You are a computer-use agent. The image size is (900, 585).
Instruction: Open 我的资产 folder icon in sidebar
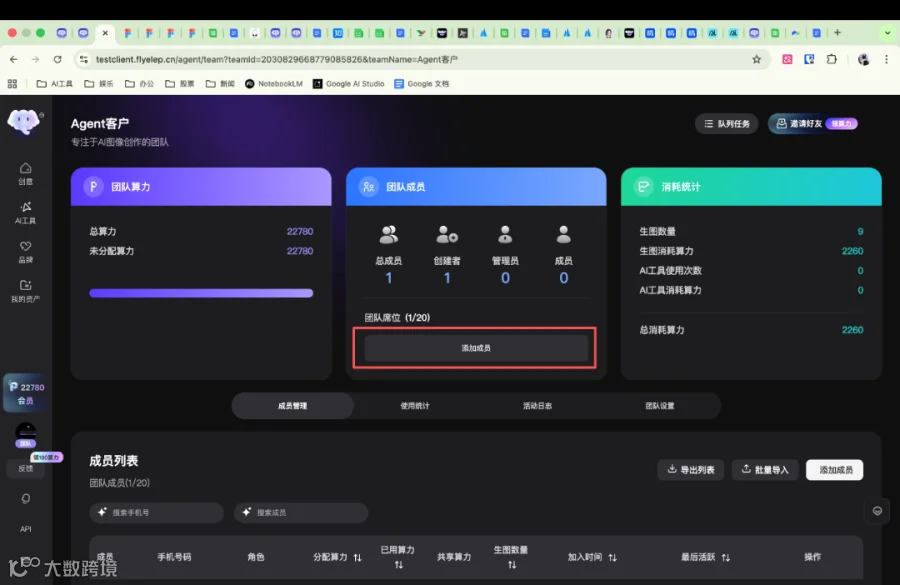(25, 291)
